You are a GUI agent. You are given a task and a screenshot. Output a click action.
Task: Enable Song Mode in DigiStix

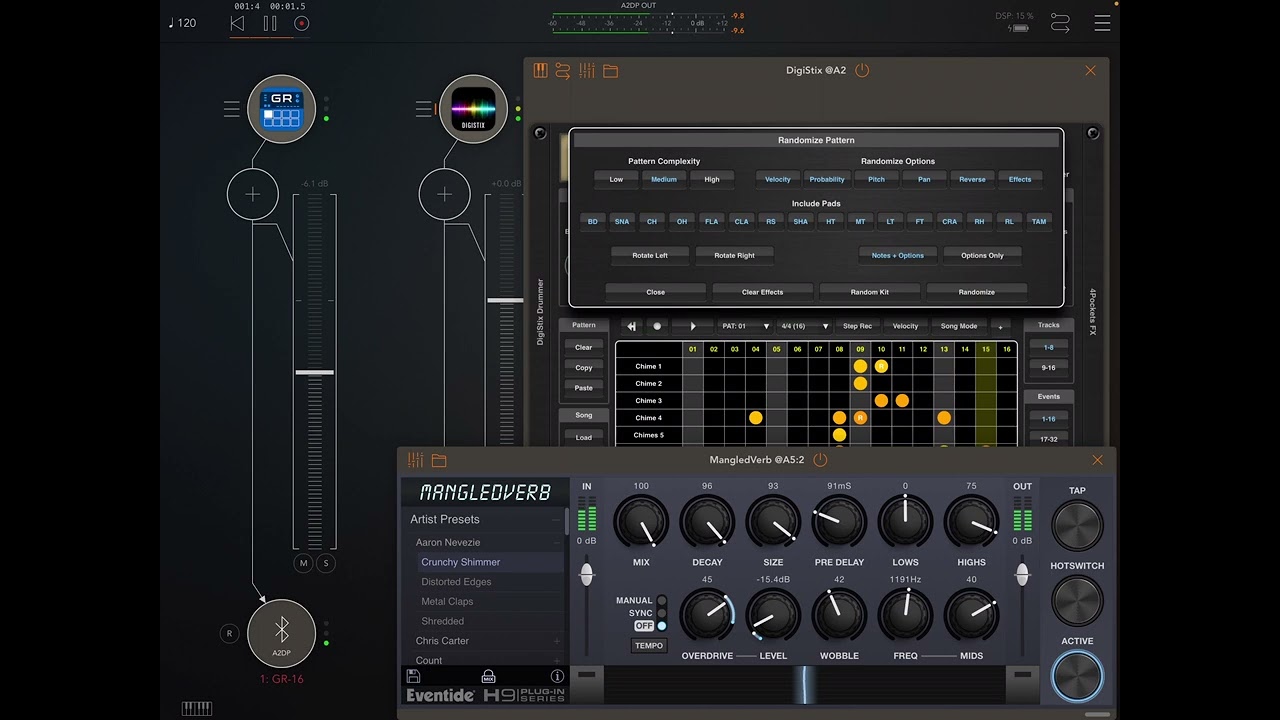[x=959, y=326]
